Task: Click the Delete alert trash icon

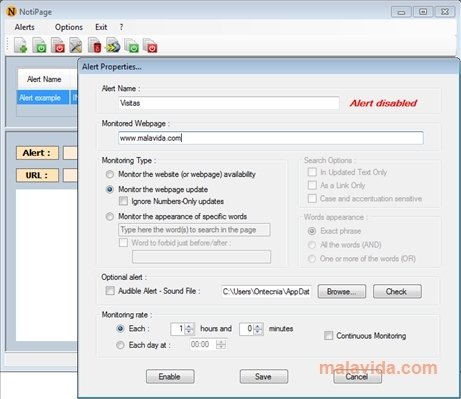Action: 94,45
